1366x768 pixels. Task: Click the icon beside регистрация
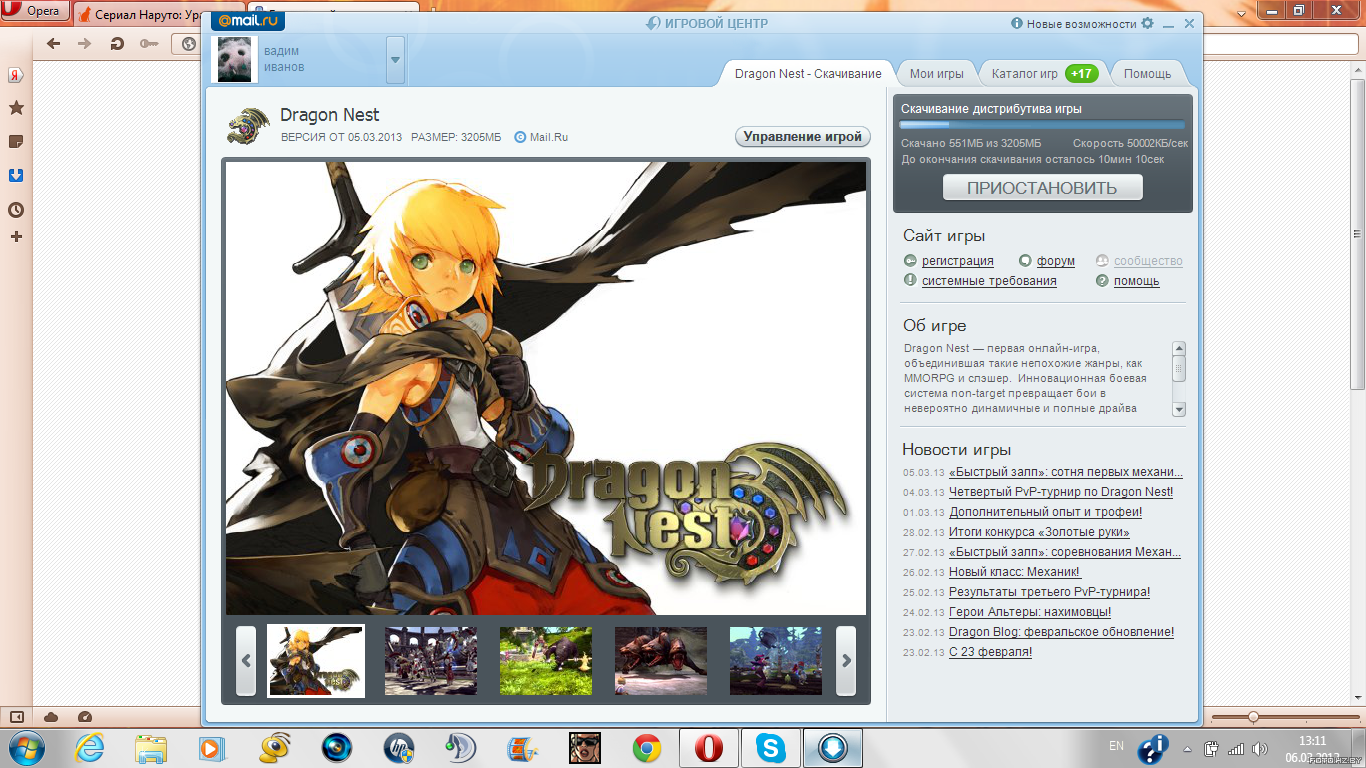tap(910, 261)
